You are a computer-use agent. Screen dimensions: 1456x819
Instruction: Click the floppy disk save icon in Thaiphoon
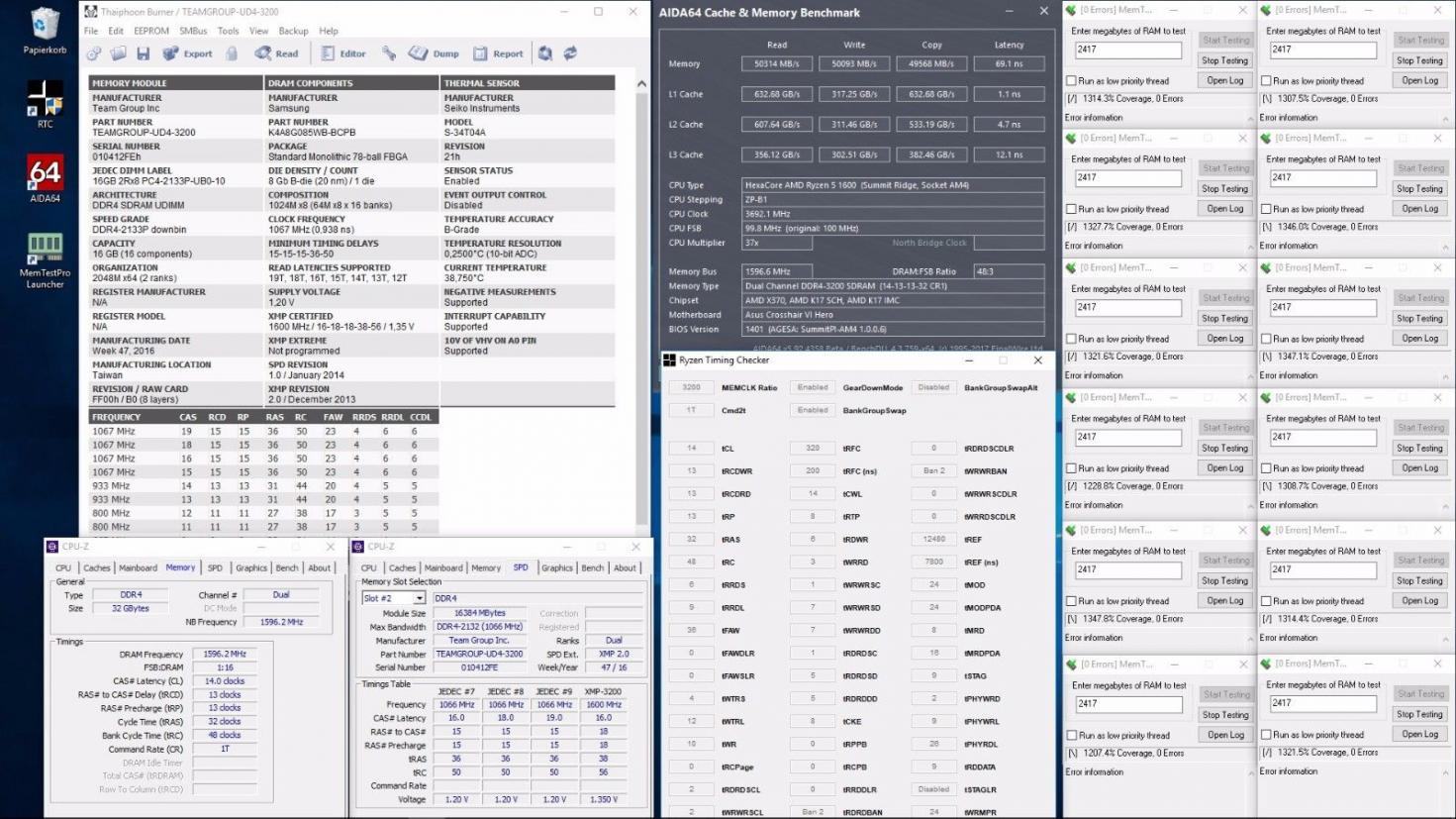[143, 53]
